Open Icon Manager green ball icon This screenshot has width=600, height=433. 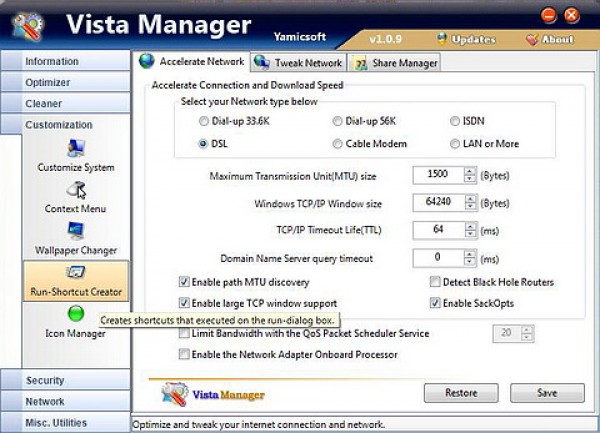(x=76, y=314)
